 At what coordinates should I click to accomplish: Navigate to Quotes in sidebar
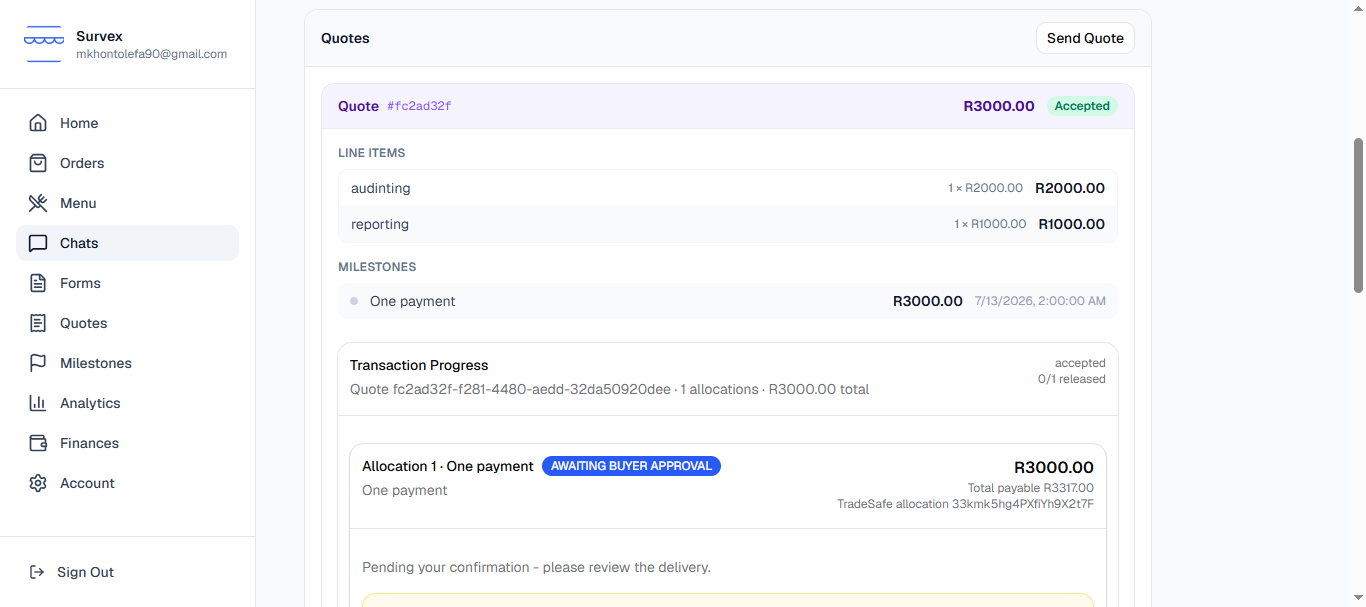coord(127,323)
